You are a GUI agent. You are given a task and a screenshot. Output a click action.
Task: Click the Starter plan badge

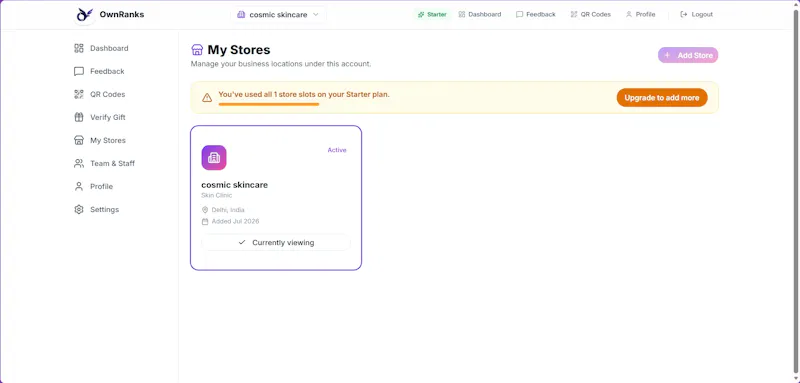432,15
